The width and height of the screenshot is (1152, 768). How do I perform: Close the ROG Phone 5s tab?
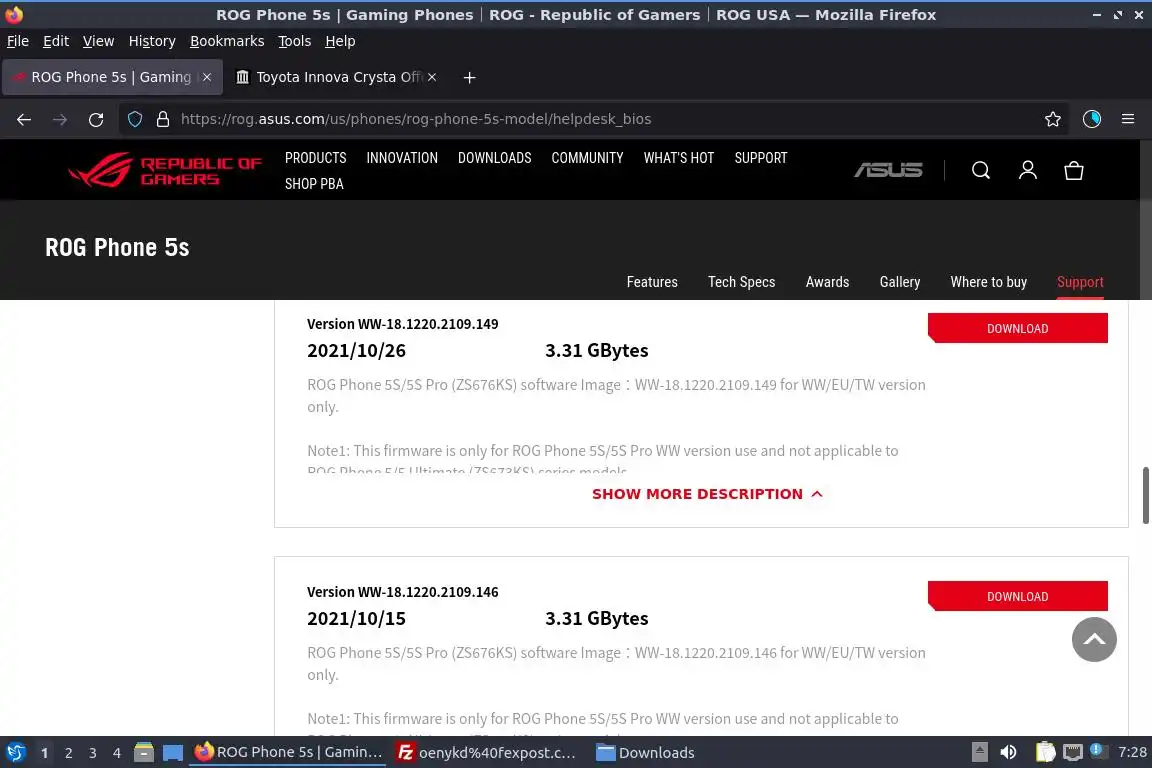[207, 77]
